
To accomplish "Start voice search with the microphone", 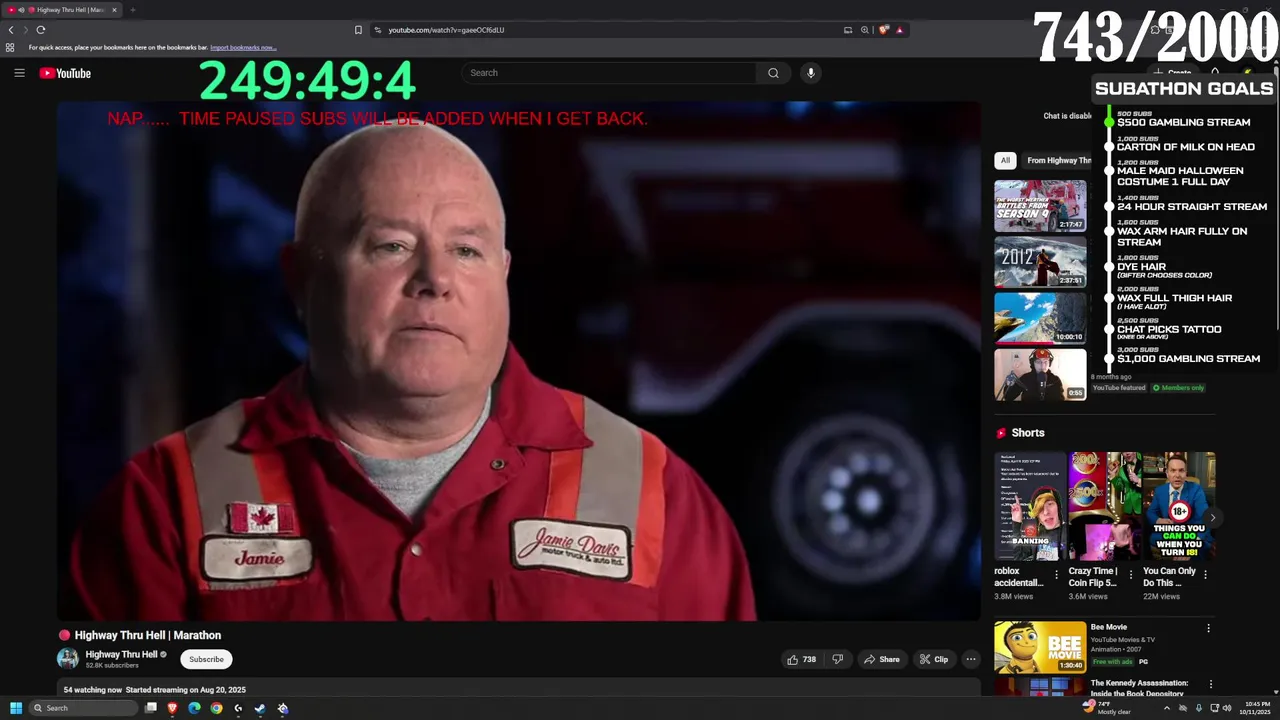I will pyautogui.click(x=811, y=73).
